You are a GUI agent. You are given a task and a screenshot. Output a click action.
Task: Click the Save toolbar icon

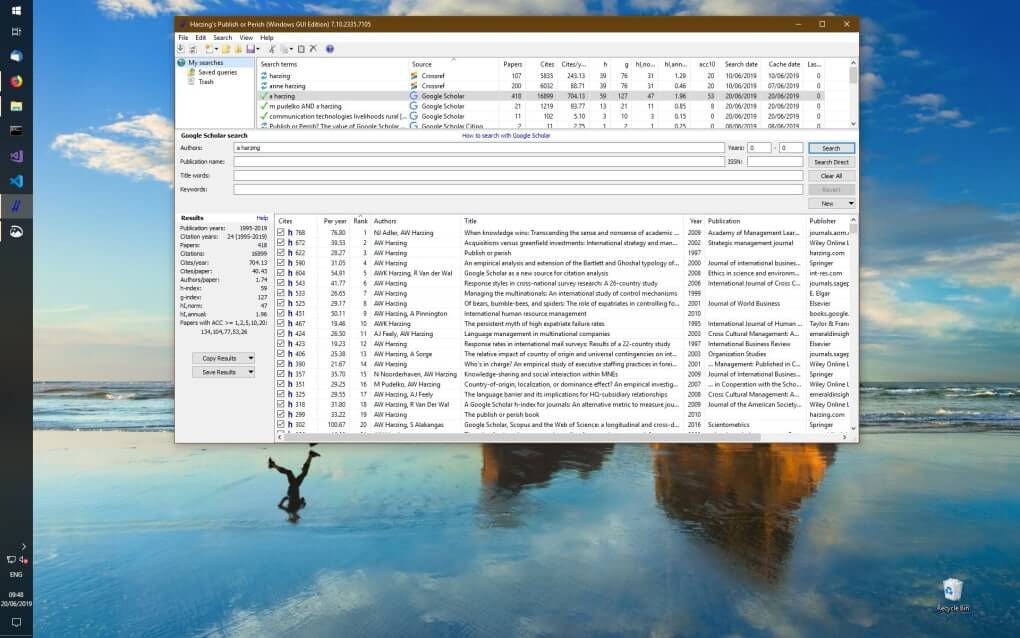coord(251,48)
